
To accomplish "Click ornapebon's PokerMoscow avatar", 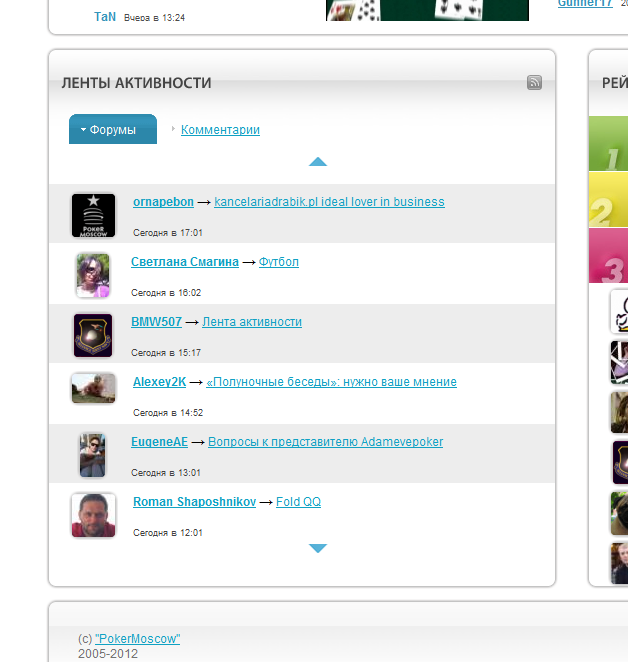I will click(93, 215).
